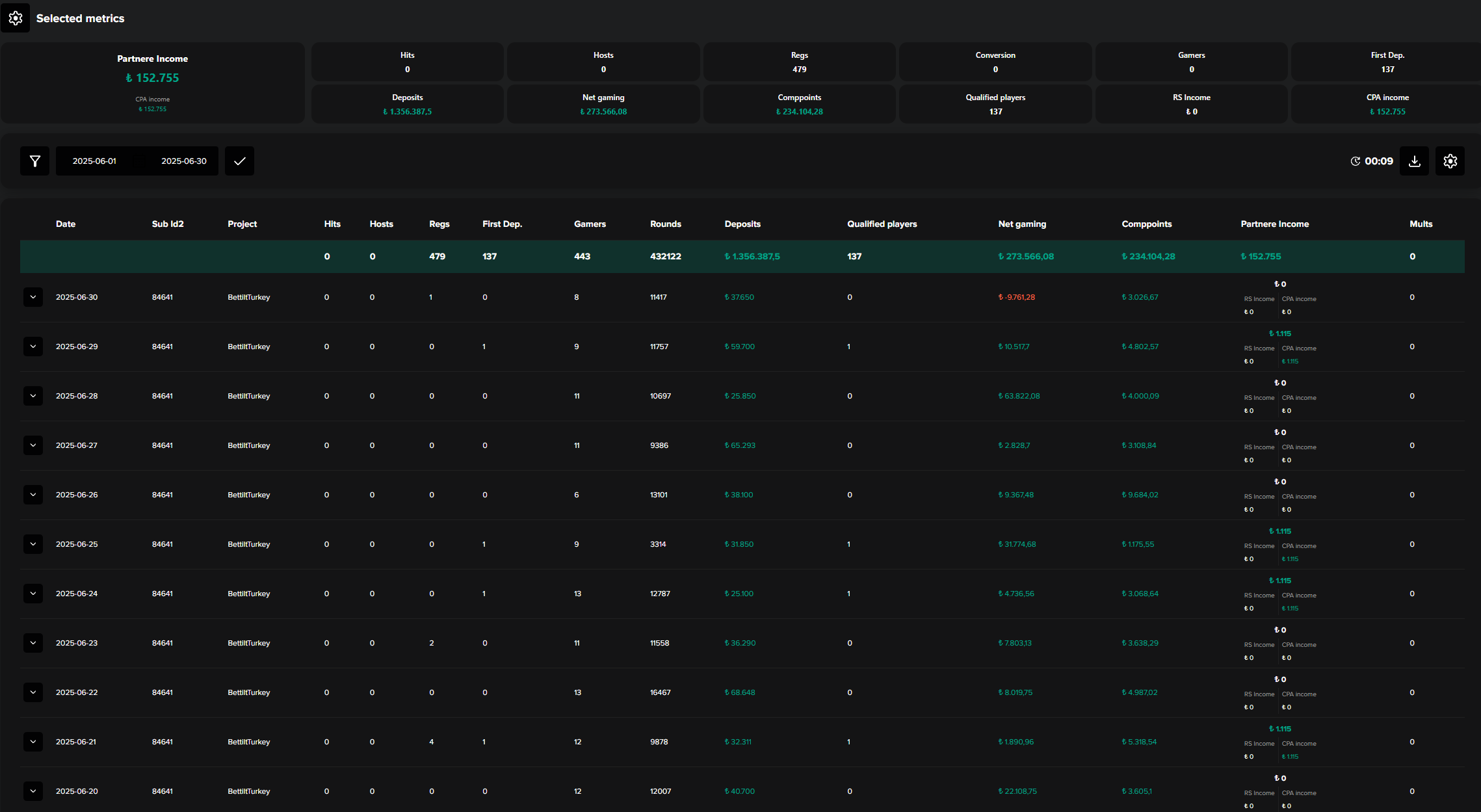
Task: Select the CPA income metric card
Action: tap(1387, 104)
